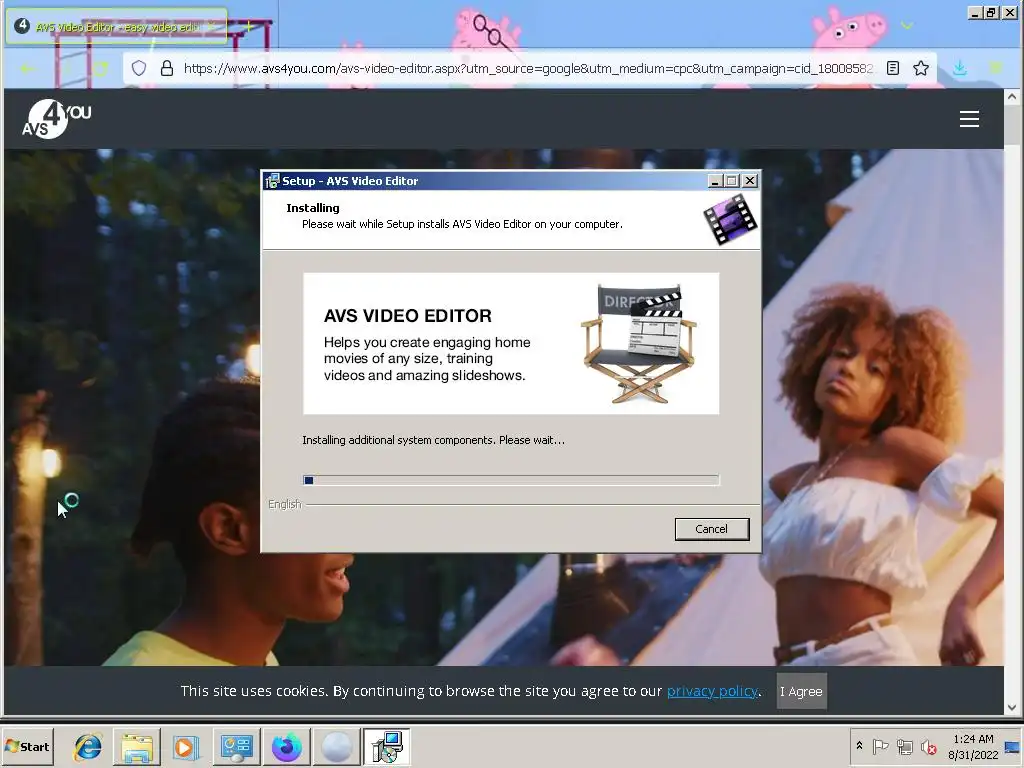Go back using the browser back arrow
The height and width of the screenshot is (768, 1024).
click(x=27, y=69)
